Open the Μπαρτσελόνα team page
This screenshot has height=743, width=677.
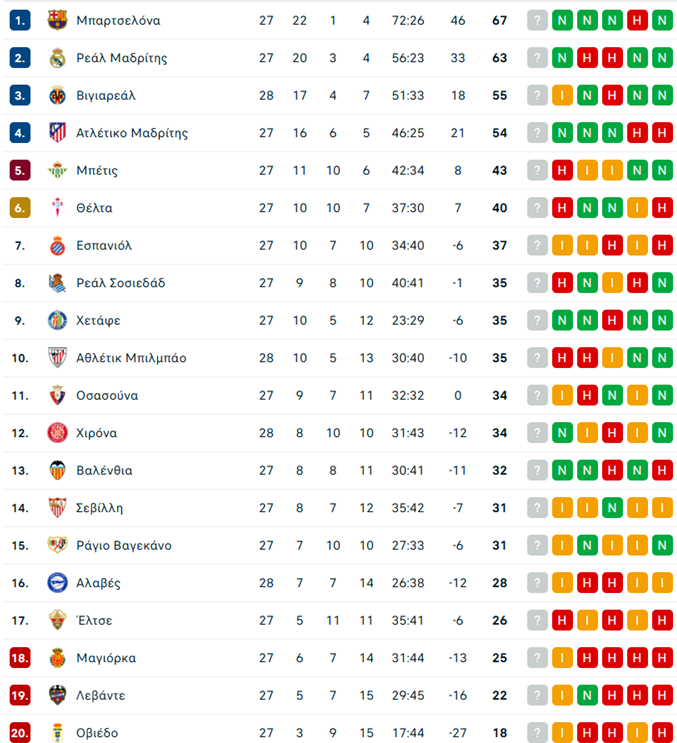[x=118, y=20]
